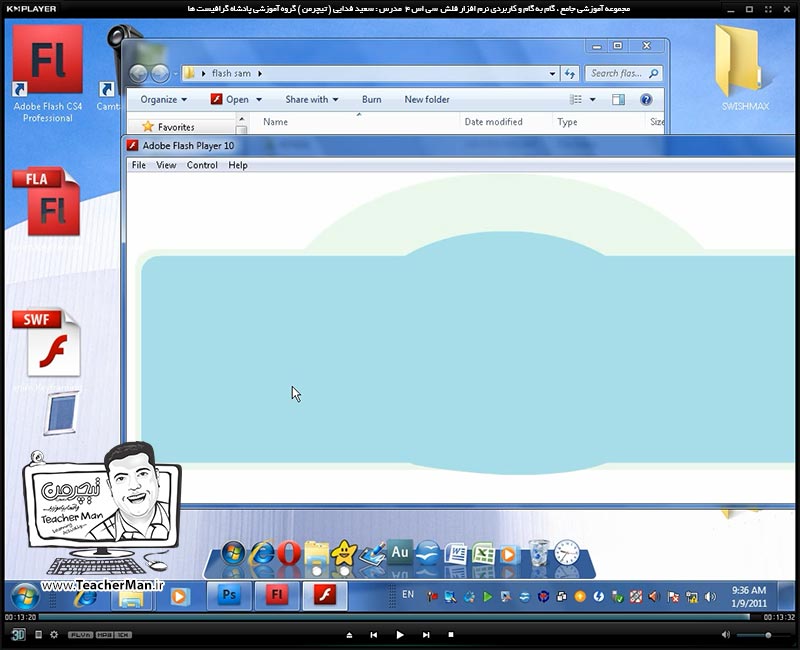
Task: Click the KMPlayer eject/open file button
Action: coord(349,635)
